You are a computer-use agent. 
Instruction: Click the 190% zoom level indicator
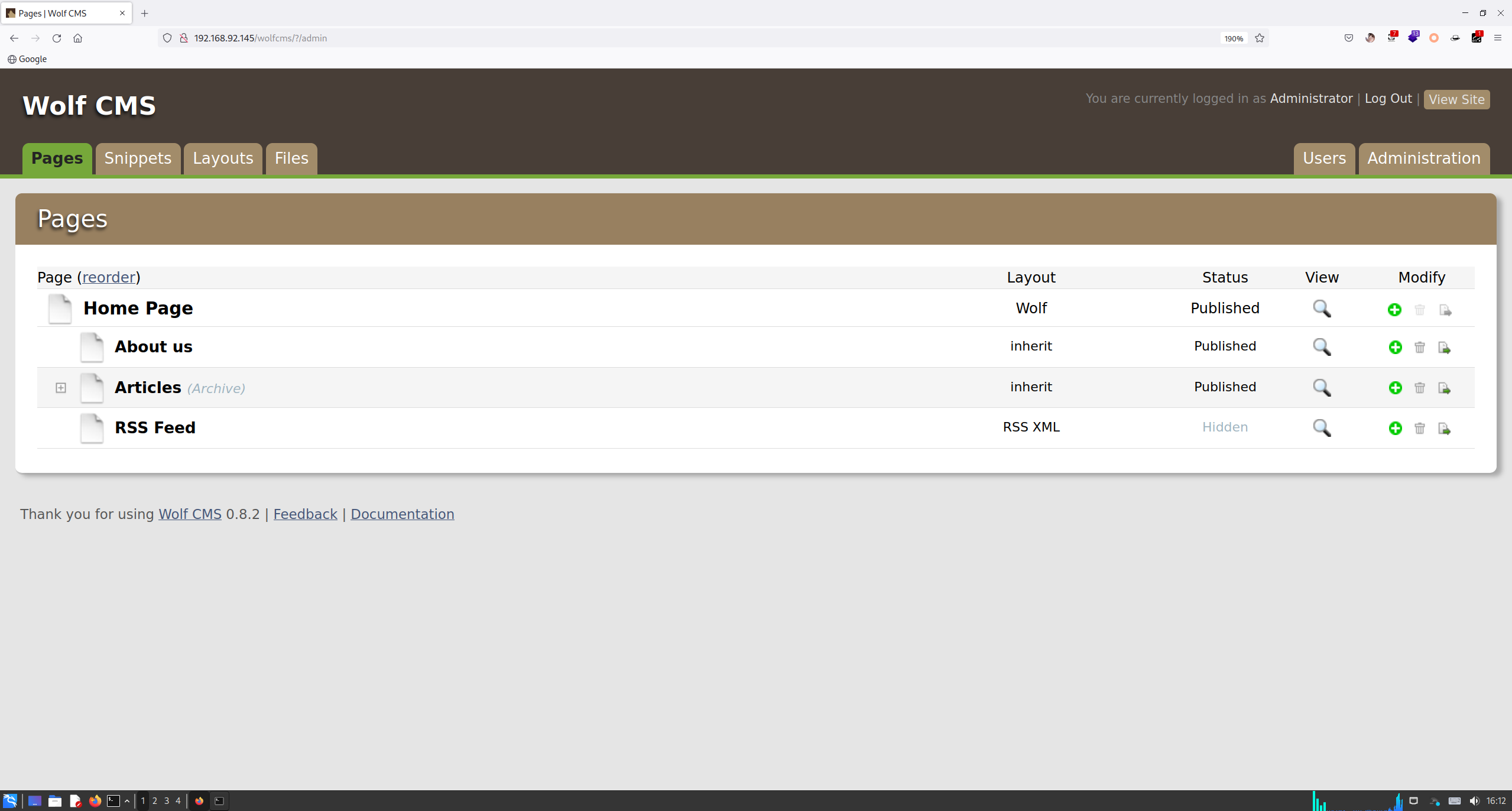click(1234, 38)
